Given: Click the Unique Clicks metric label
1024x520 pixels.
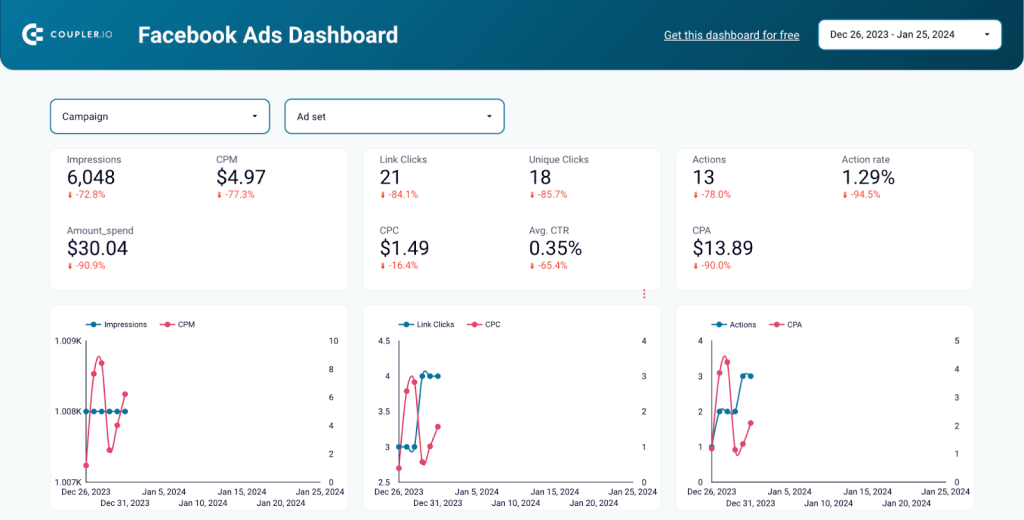Looking at the screenshot, I should tap(558, 159).
